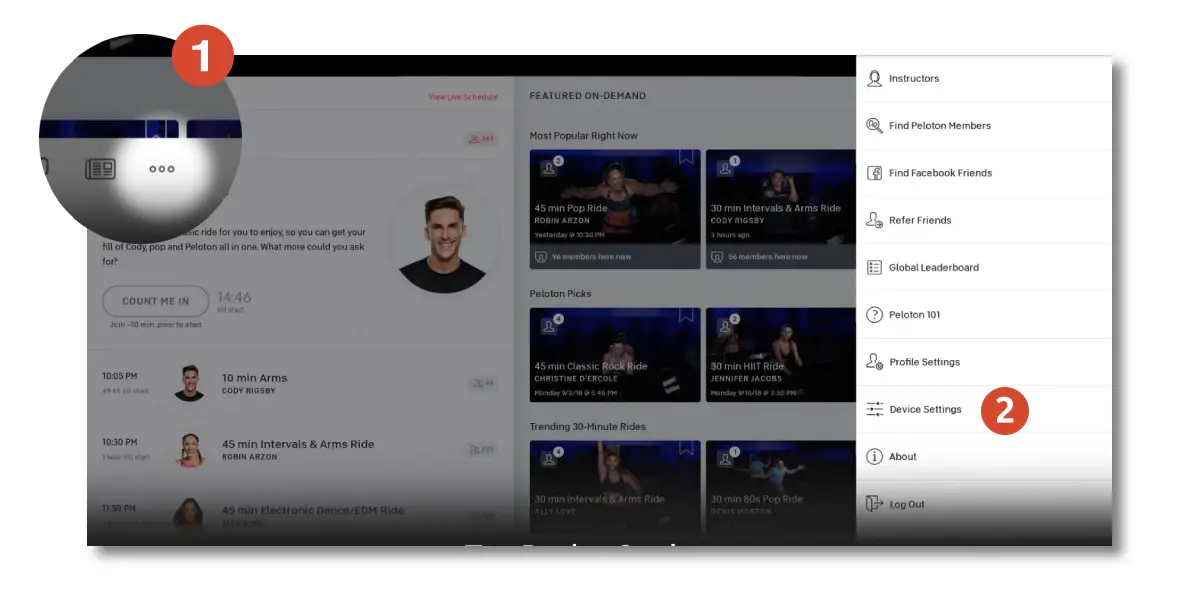Bookmark Ally Love's 30 min Intervals & Arms Ride
Image resolution: width=1200 pixels, height=600 pixels.
[x=686, y=449]
